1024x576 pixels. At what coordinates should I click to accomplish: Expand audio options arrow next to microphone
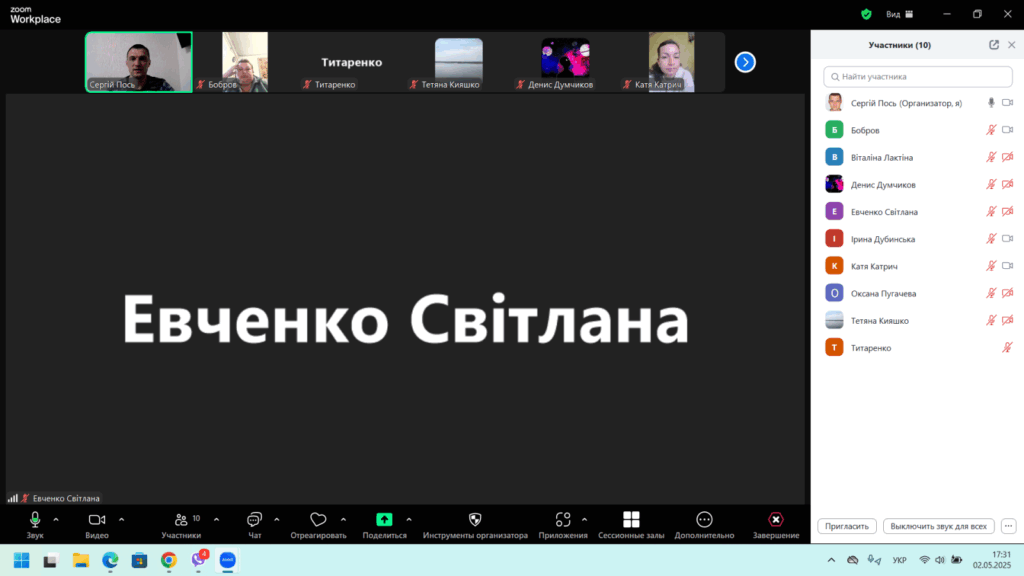[56, 519]
